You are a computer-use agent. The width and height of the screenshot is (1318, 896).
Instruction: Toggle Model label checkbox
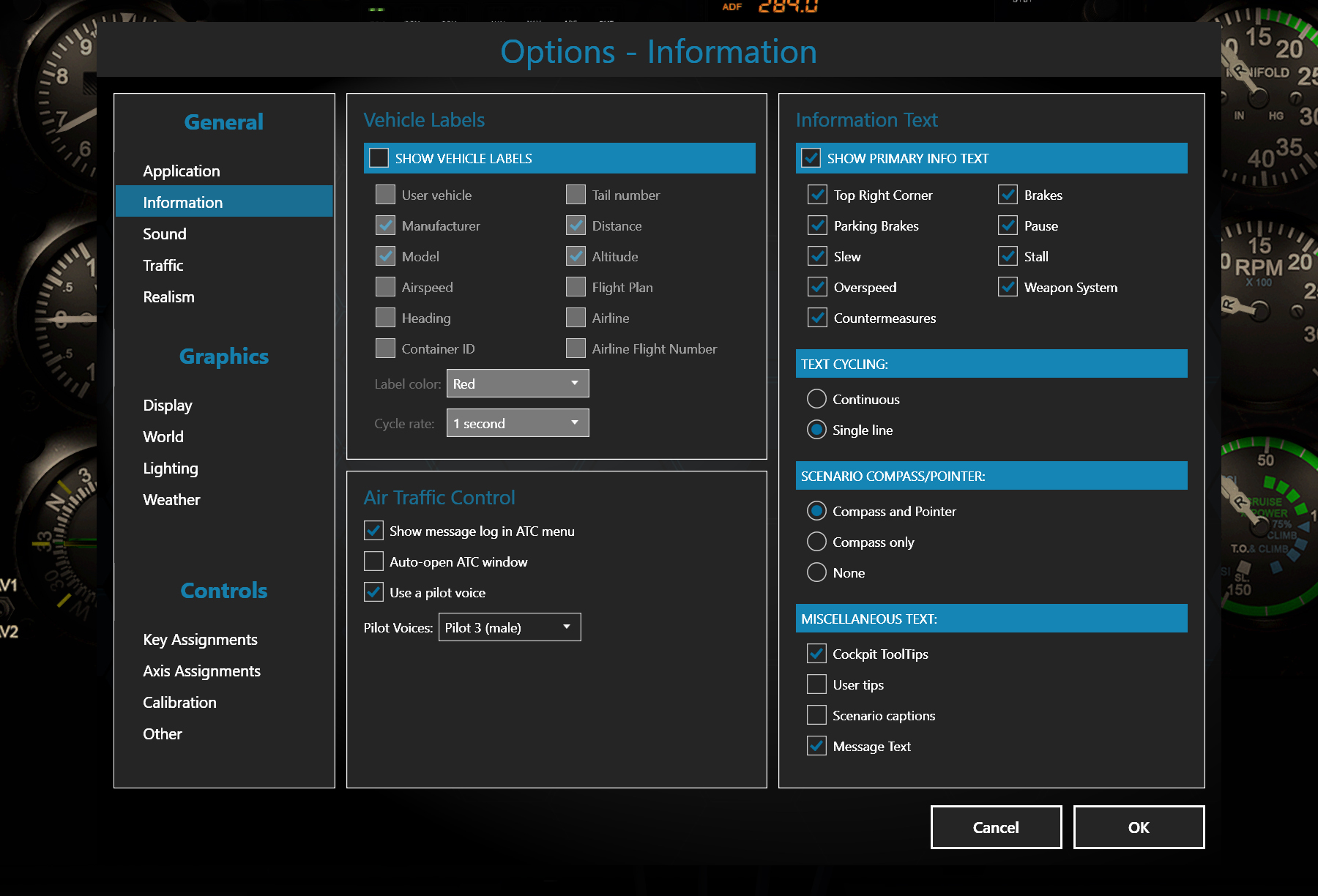[385, 256]
